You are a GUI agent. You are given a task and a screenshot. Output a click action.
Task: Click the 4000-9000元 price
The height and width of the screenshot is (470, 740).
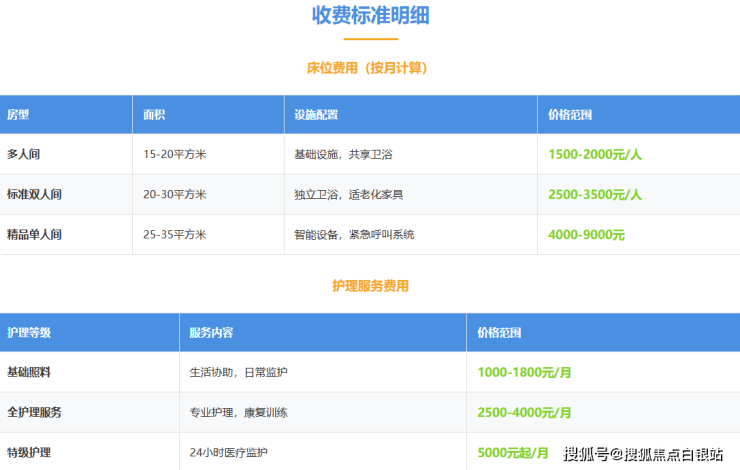(586, 234)
